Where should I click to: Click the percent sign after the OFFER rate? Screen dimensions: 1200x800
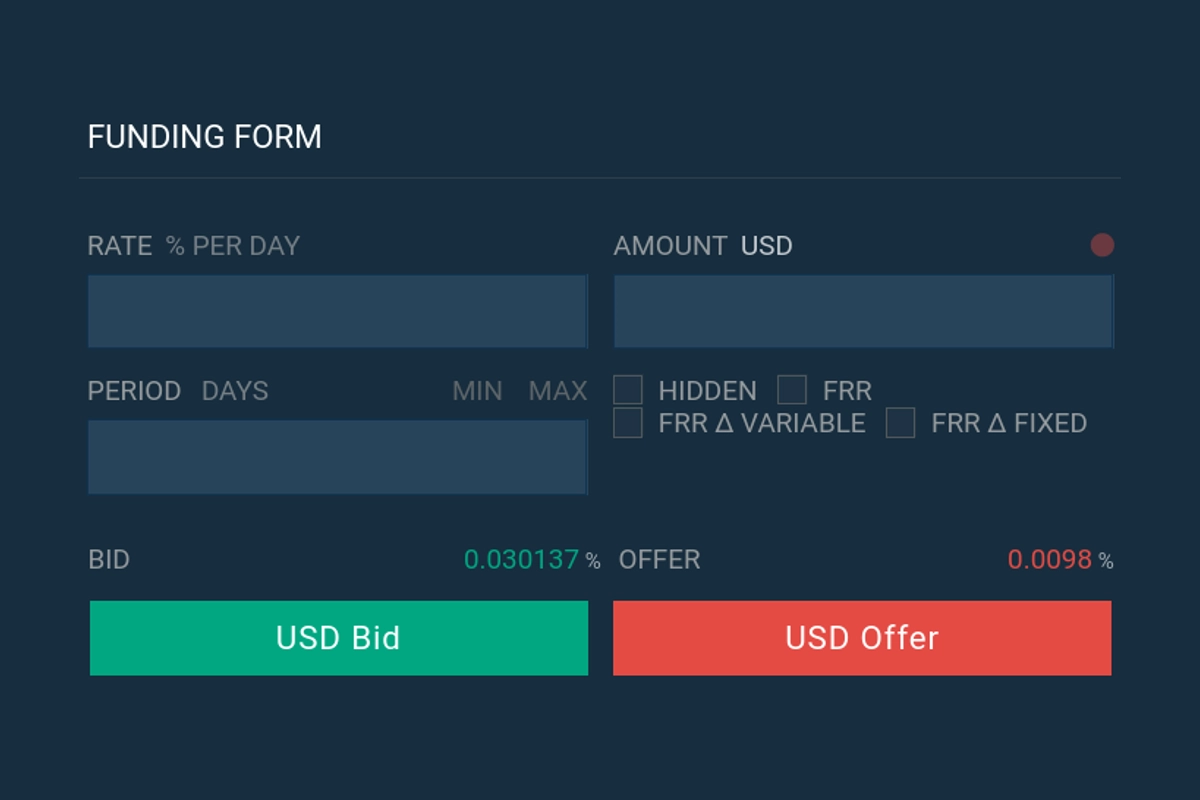[1105, 561]
